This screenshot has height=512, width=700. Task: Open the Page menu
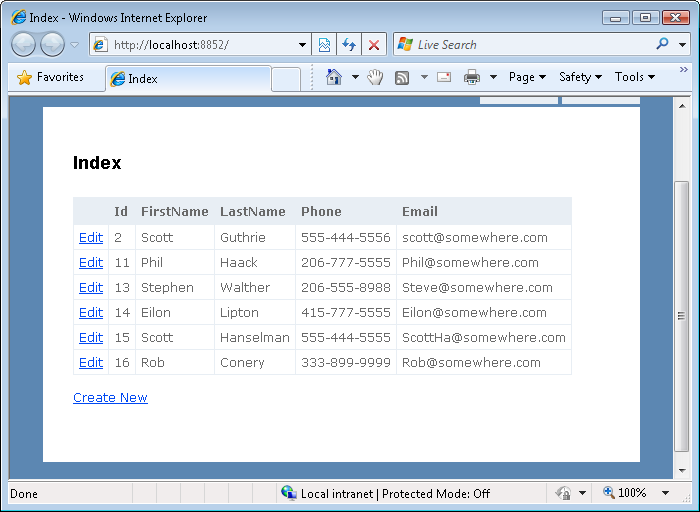point(527,77)
